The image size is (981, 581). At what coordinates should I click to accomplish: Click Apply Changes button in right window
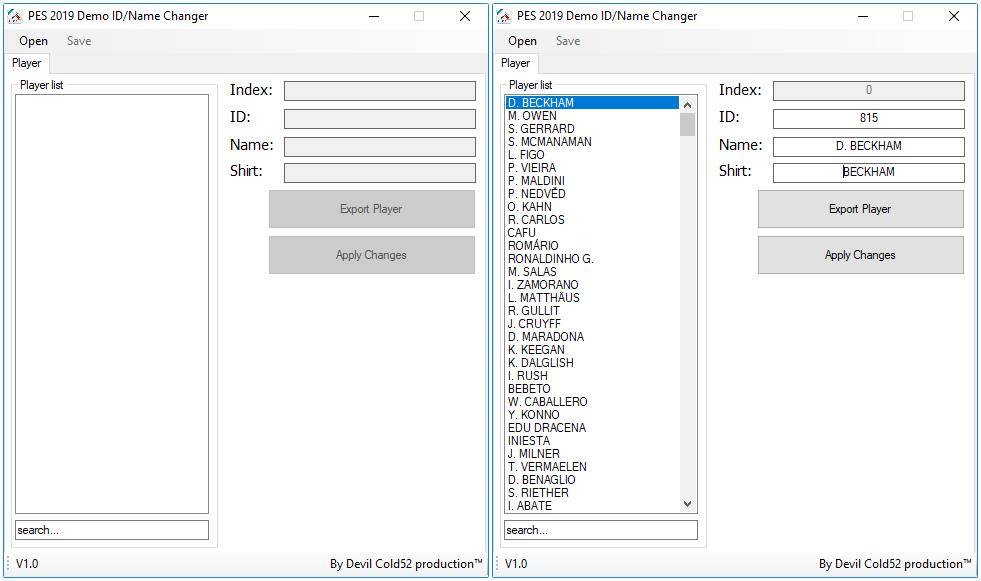click(x=860, y=255)
